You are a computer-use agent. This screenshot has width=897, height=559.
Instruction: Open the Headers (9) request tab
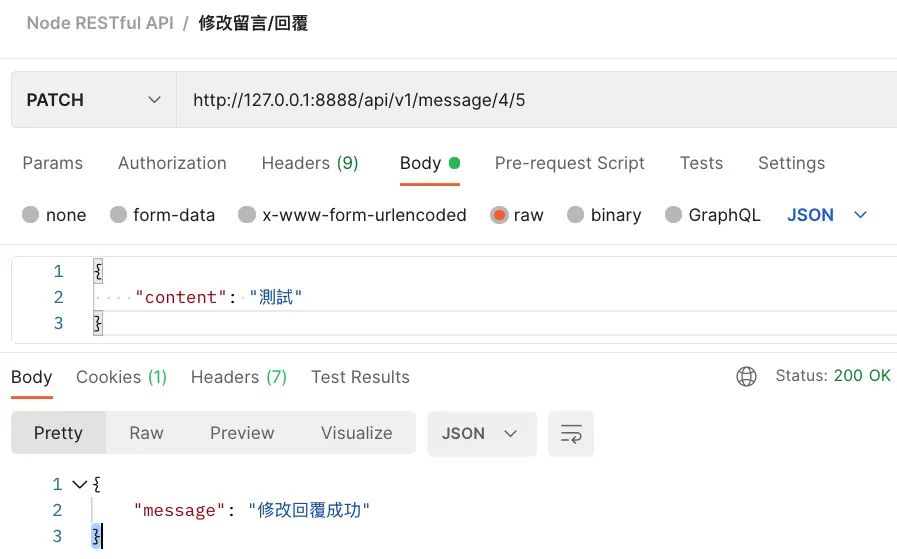[310, 163]
